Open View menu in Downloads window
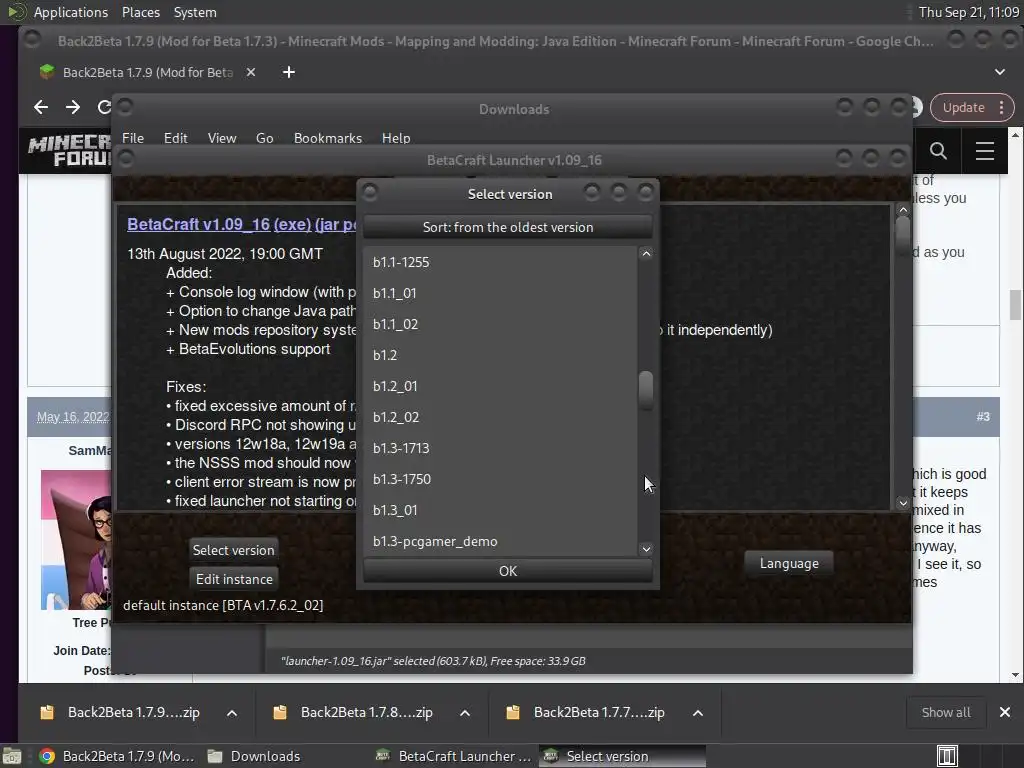 pos(221,138)
